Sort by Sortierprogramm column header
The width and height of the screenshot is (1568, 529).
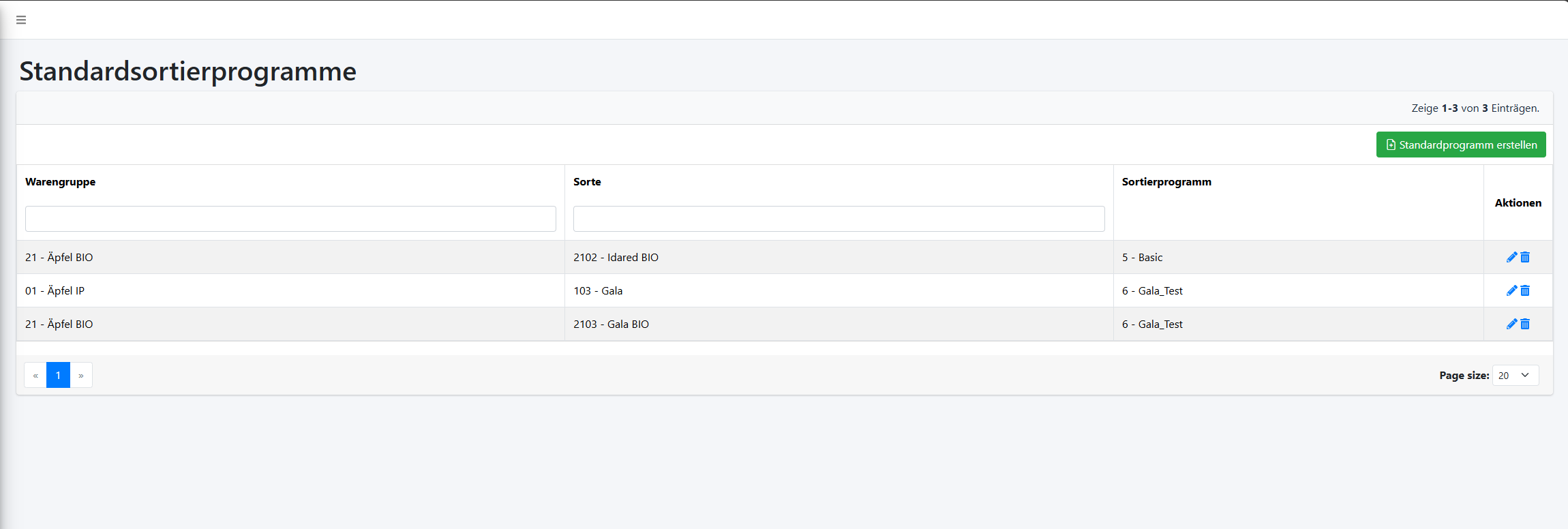(1166, 182)
